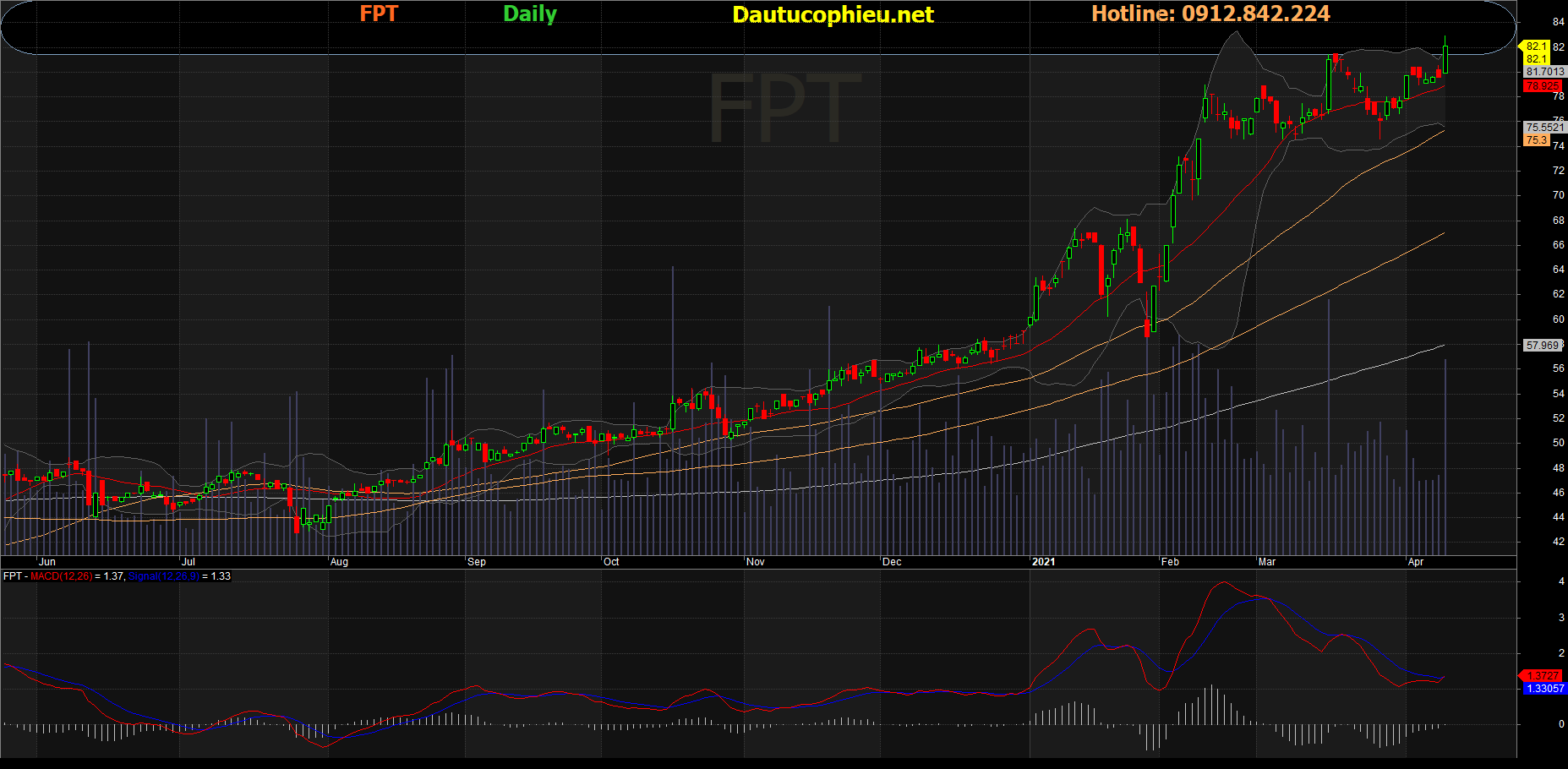Select the 75.5521 gray price label

[1545, 128]
